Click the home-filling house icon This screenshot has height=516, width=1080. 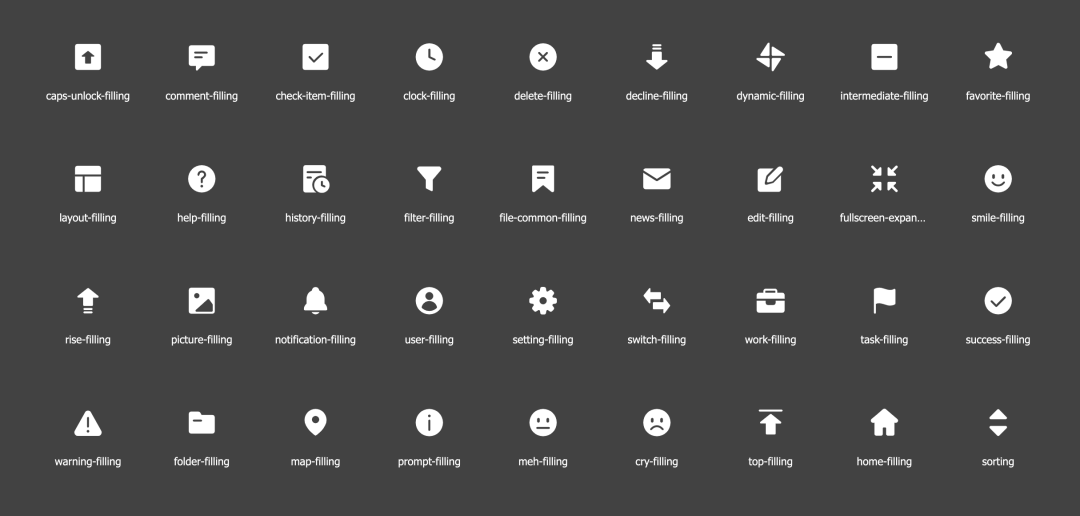[884, 422]
